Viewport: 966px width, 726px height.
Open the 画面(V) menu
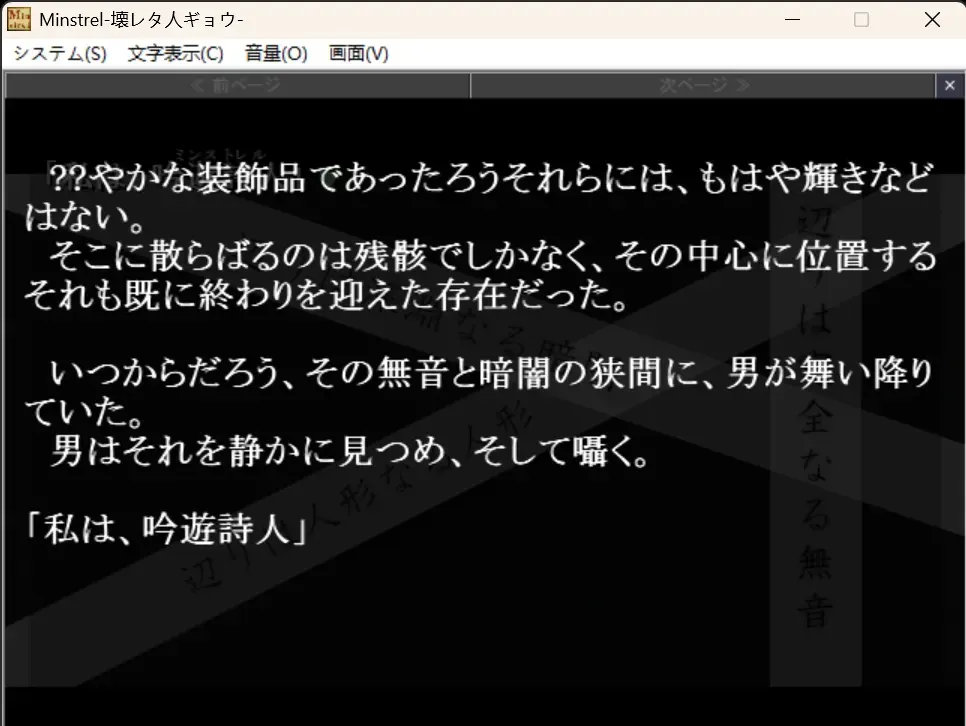(359, 54)
